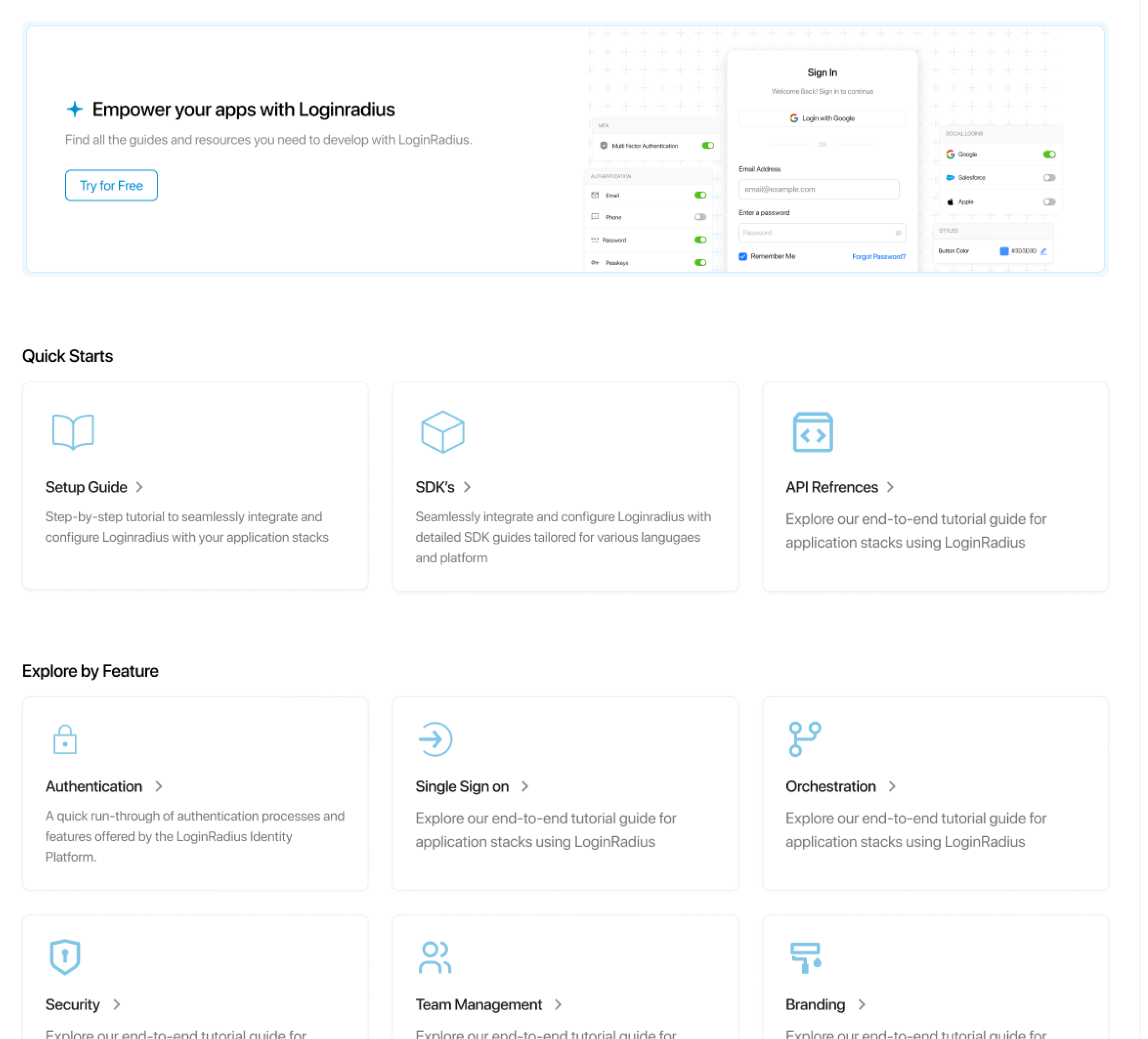
Task: Click the API References code window icon
Action: (x=813, y=432)
